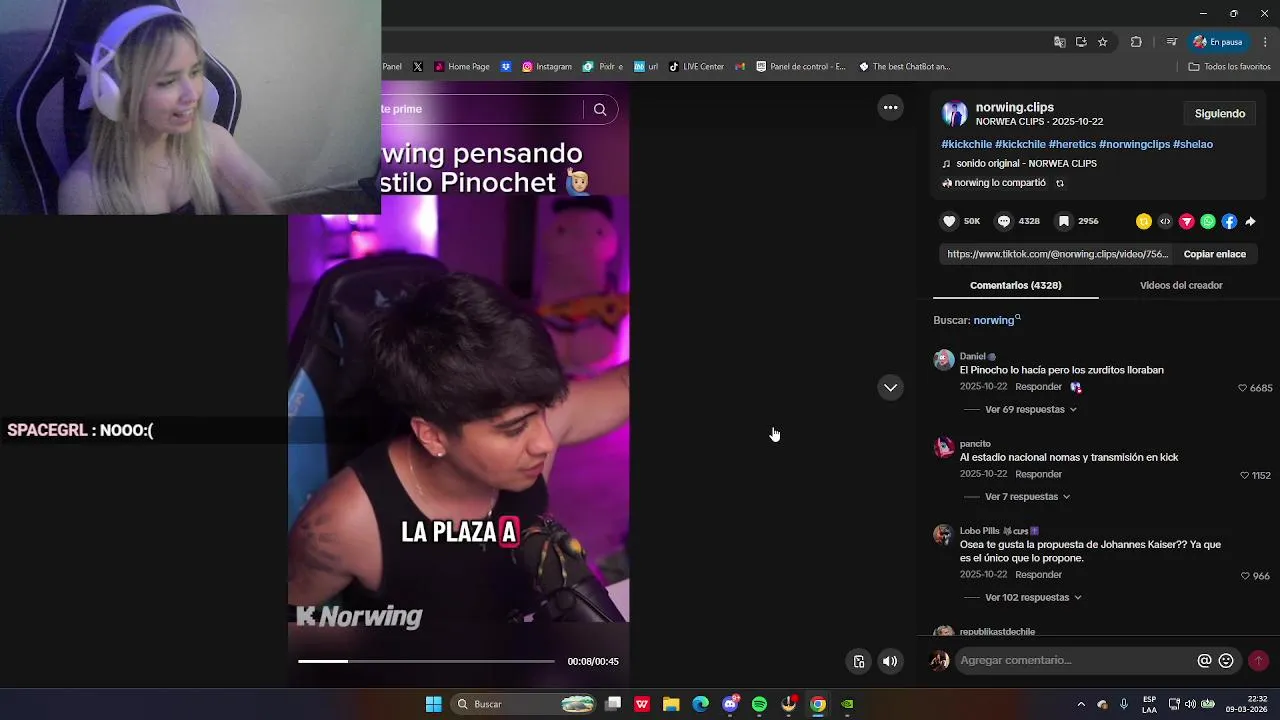1280x720 pixels.
Task: Switch to Videos del creador tab
Action: tap(1181, 285)
